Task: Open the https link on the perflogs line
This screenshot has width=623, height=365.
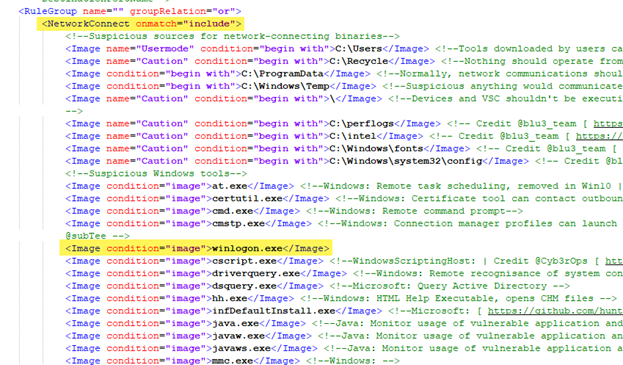Action: click(x=608, y=124)
